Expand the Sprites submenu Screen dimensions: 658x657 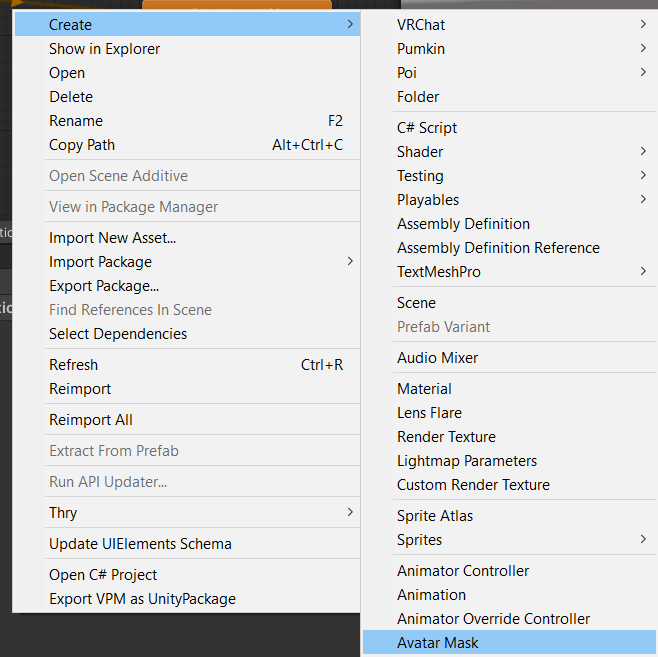(509, 540)
